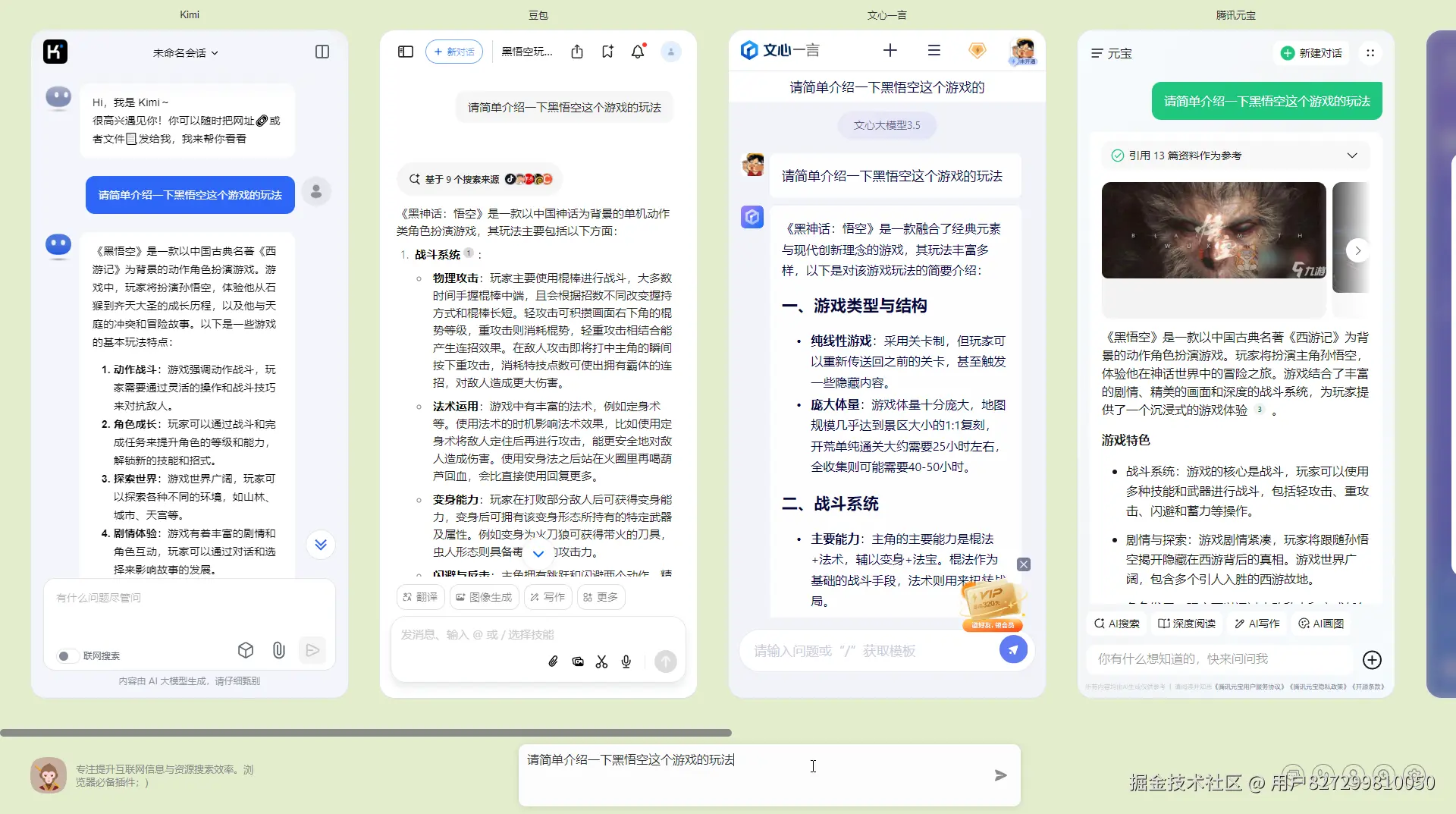Create new chat in 文心一言
This screenshot has width=1456, height=814.
pyautogui.click(x=890, y=50)
